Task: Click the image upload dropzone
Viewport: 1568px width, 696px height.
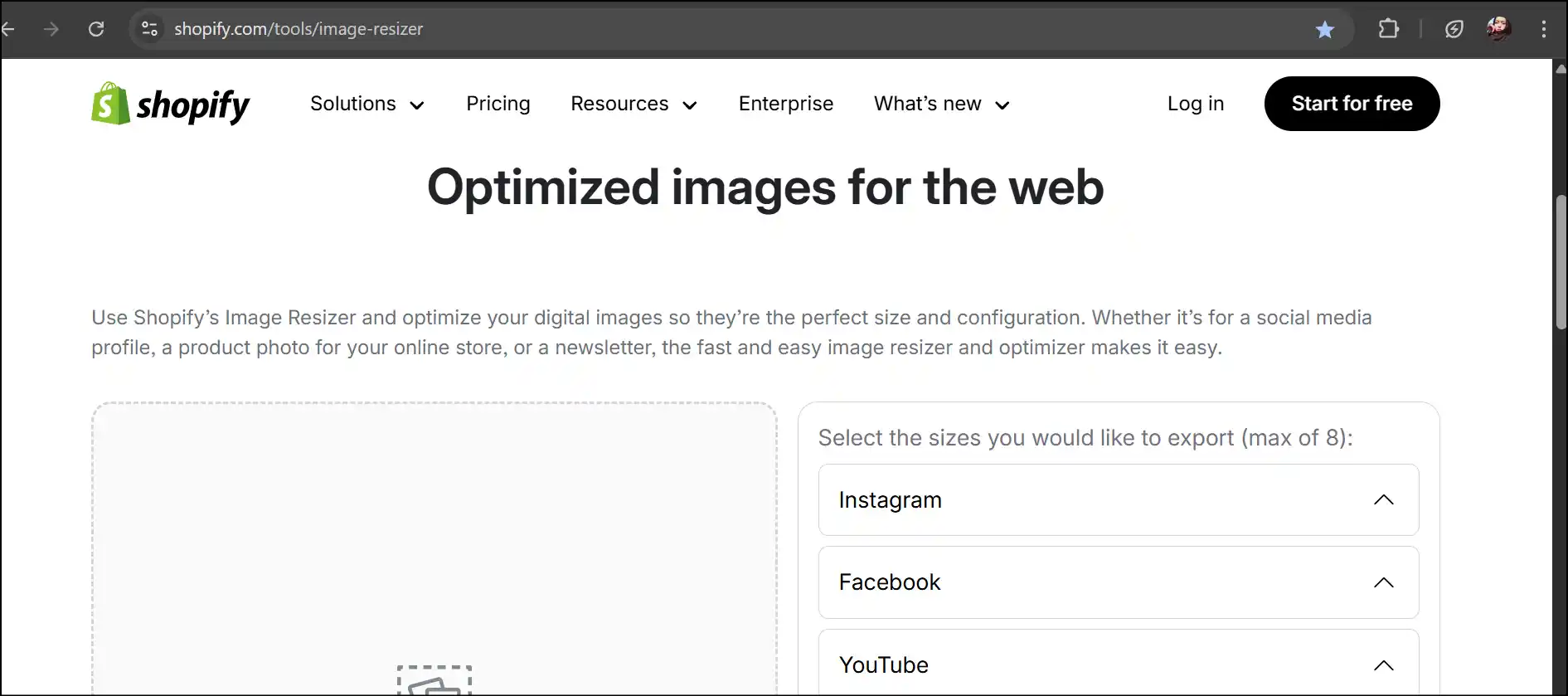Action: click(x=434, y=549)
